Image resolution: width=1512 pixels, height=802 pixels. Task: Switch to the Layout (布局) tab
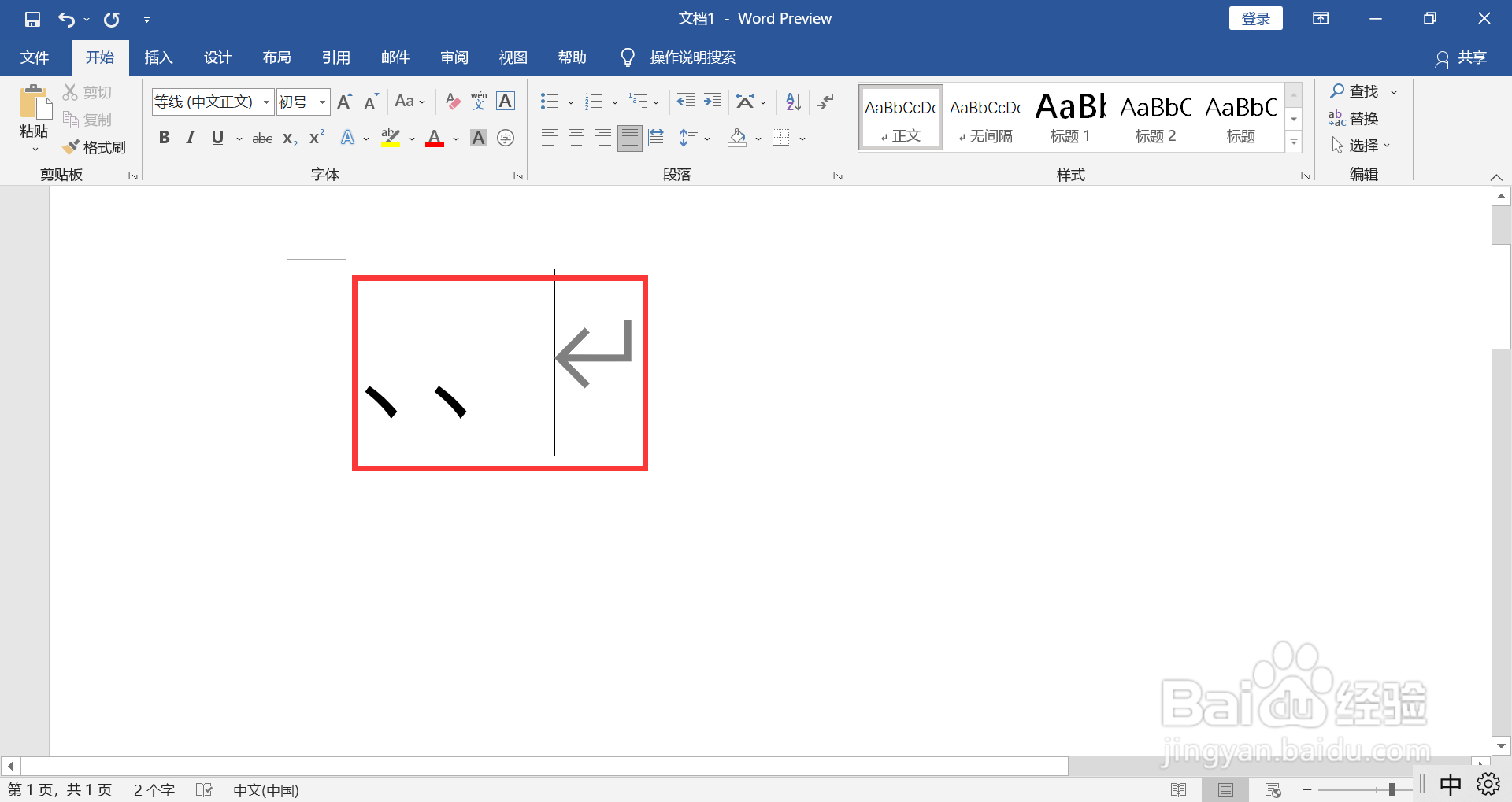(x=276, y=57)
